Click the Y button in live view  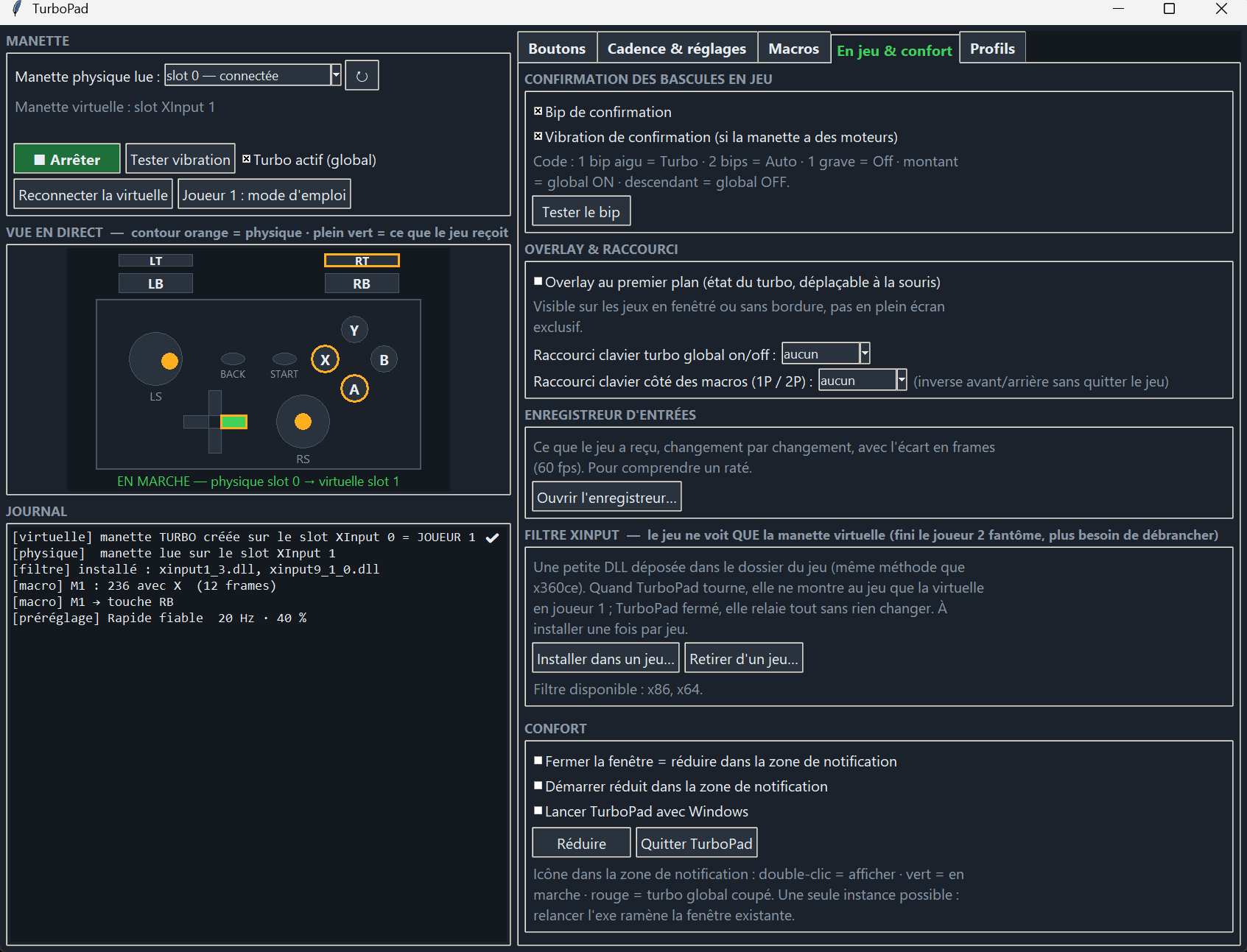click(x=354, y=330)
